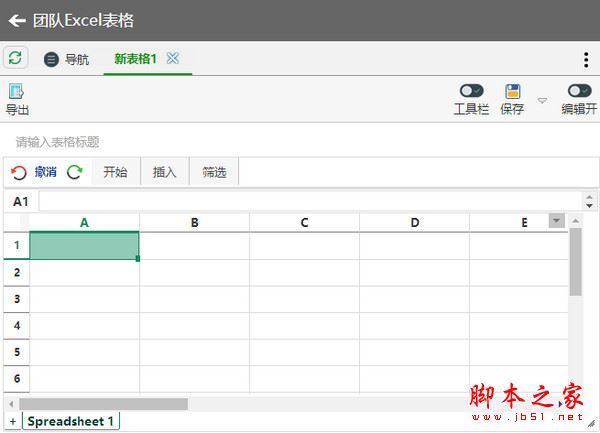Select row 1 header
600x433 pixels.
point(16,245)
